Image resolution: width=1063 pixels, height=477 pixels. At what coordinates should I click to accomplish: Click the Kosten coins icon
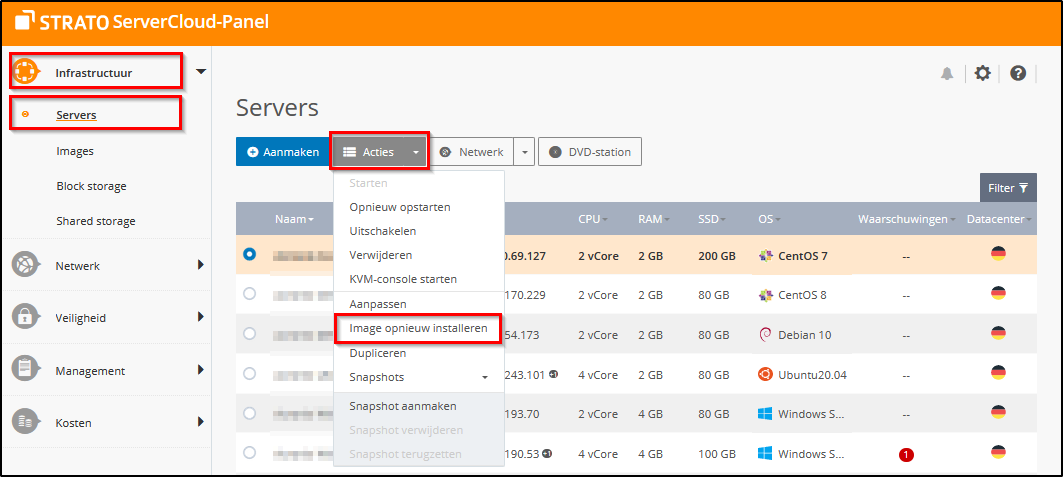25,422
